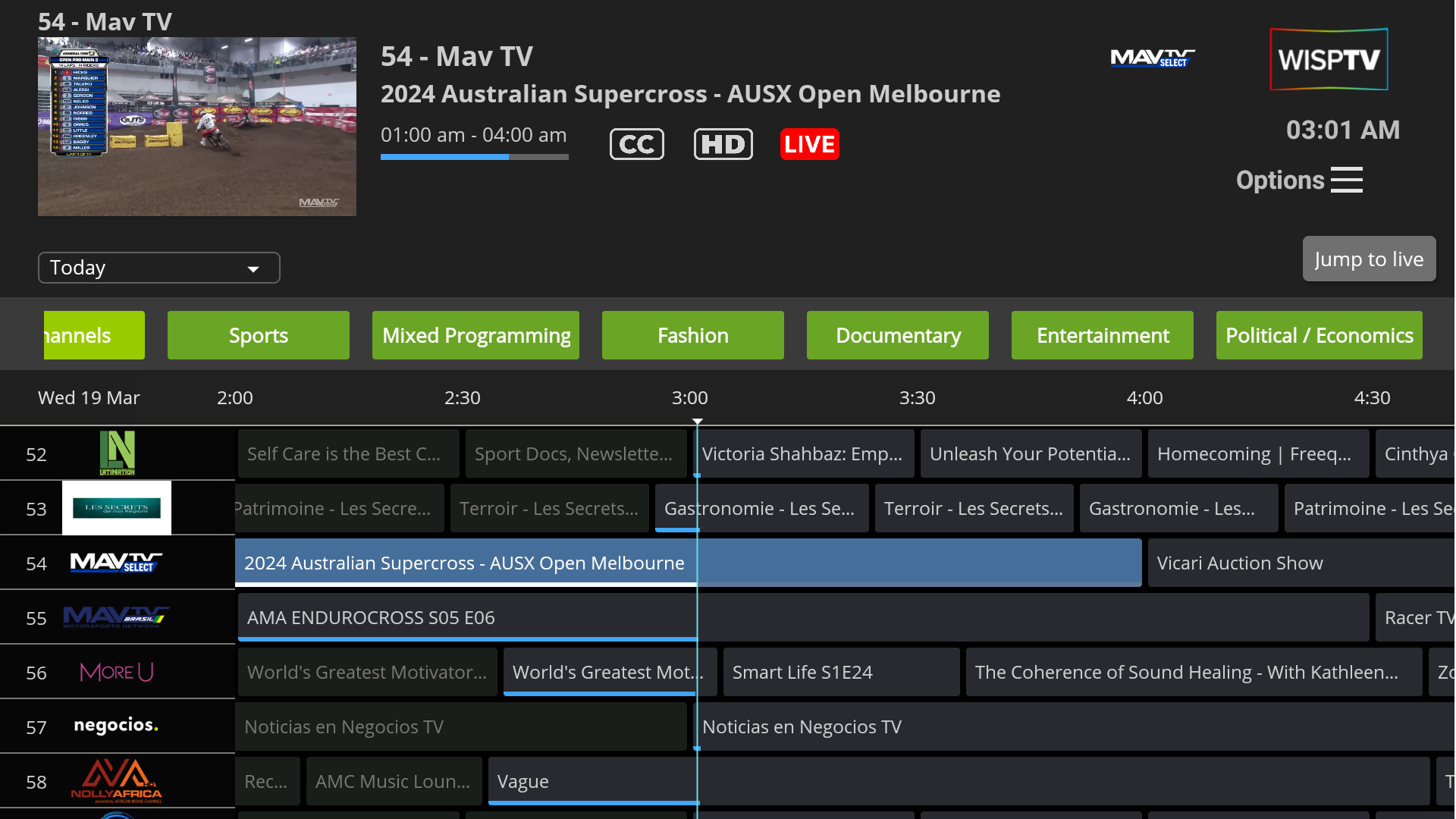The width and height of the screenshot is (1456, 819).
Task: Click the playback progress bar under showtimes
Action: (x=474, y=157)
